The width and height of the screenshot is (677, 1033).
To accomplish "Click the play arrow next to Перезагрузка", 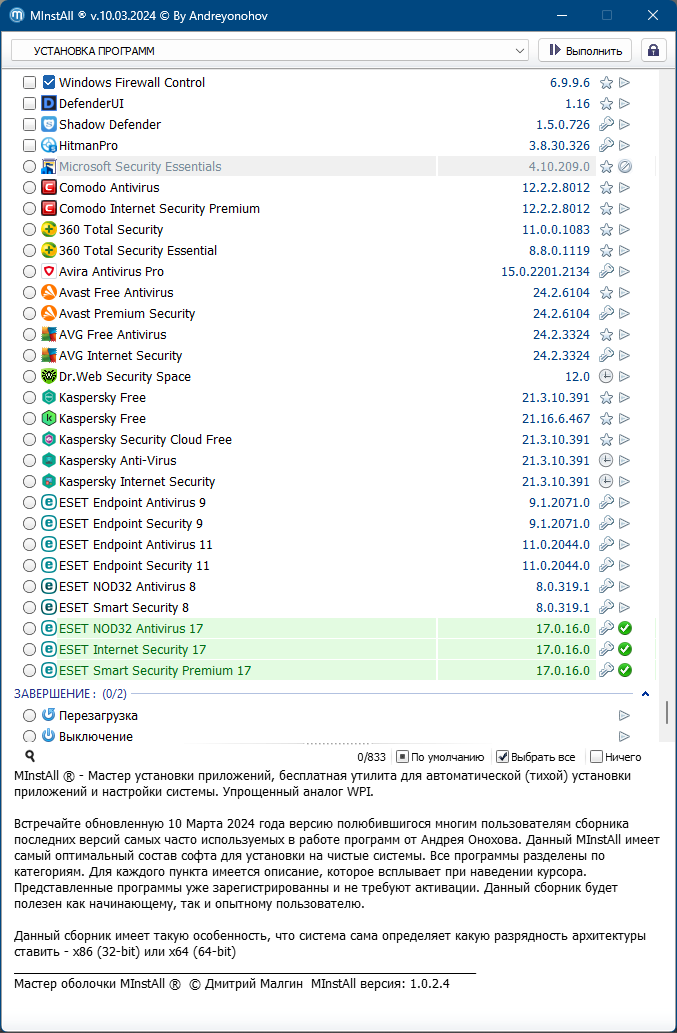I will tap(625, 716).
